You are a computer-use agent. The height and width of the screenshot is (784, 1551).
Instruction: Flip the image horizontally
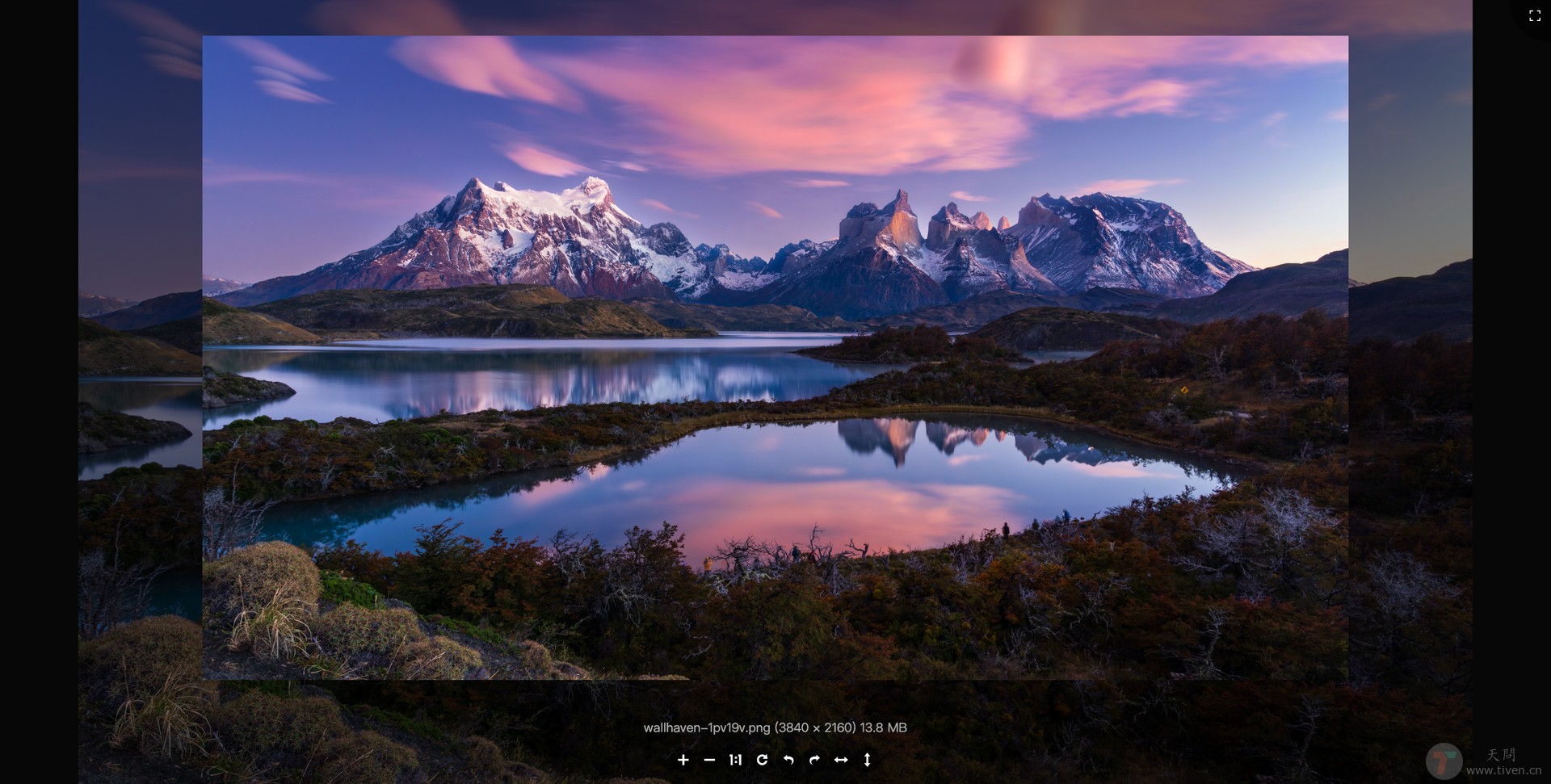(x=842, y=760)
